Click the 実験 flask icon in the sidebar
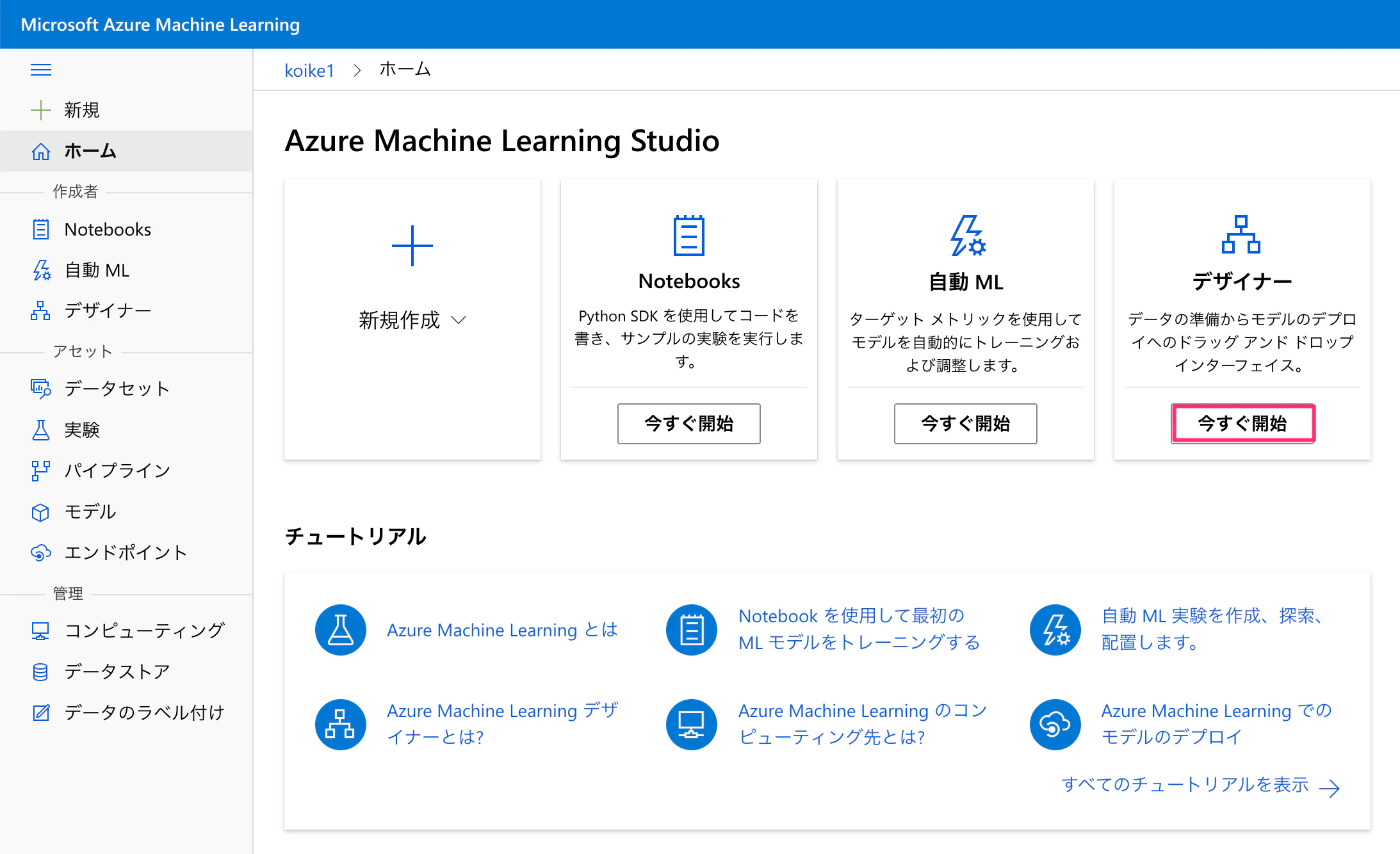This screenshot has width=1400, height=854. click(x=40, y=430)
